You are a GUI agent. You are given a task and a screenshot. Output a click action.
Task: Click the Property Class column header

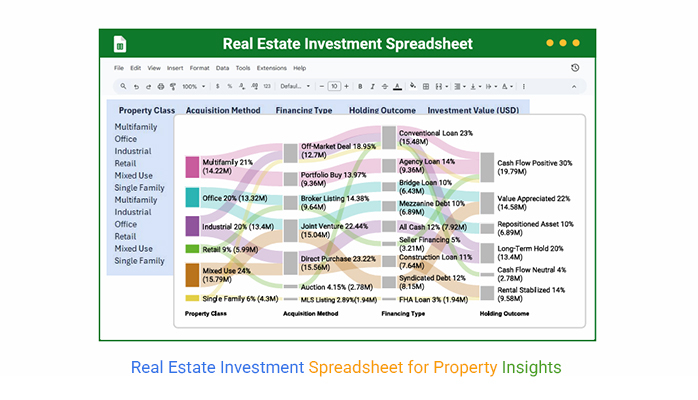click(147, 110)
